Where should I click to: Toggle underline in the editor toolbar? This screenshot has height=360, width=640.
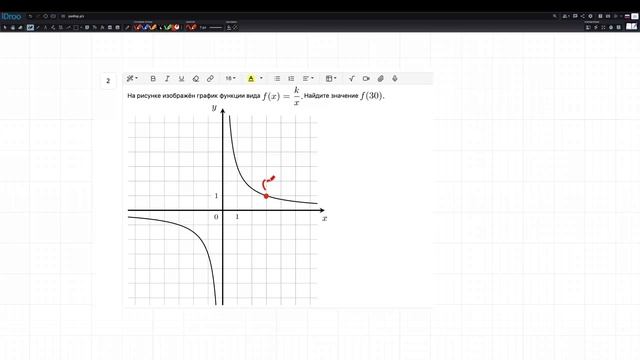pos(181,78)
